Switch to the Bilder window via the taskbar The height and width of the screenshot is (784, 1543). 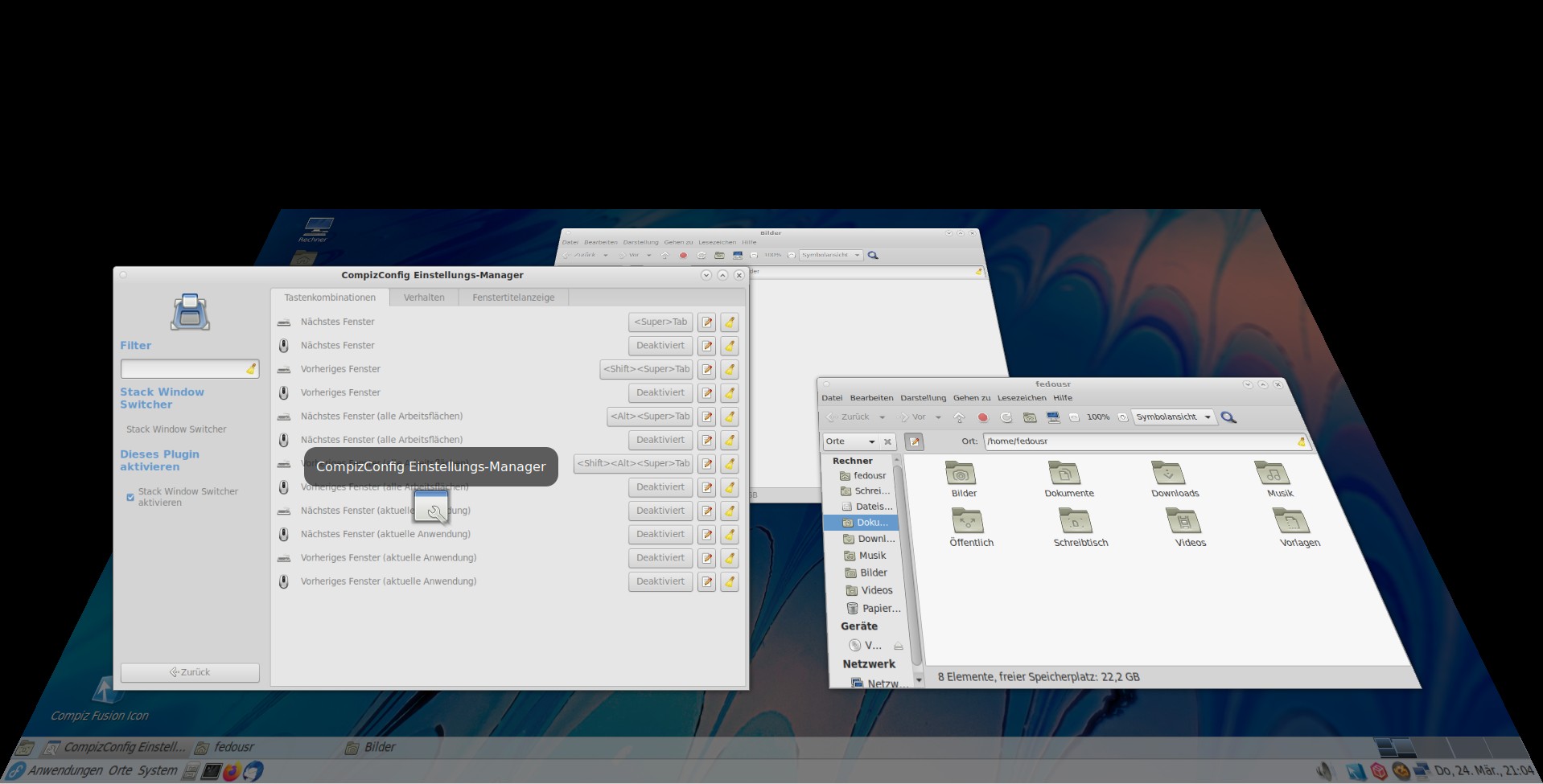tap(371, 748)
